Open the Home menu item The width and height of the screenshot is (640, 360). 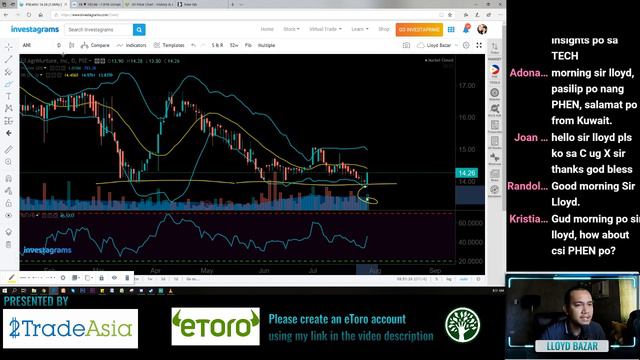coord(267,29)
